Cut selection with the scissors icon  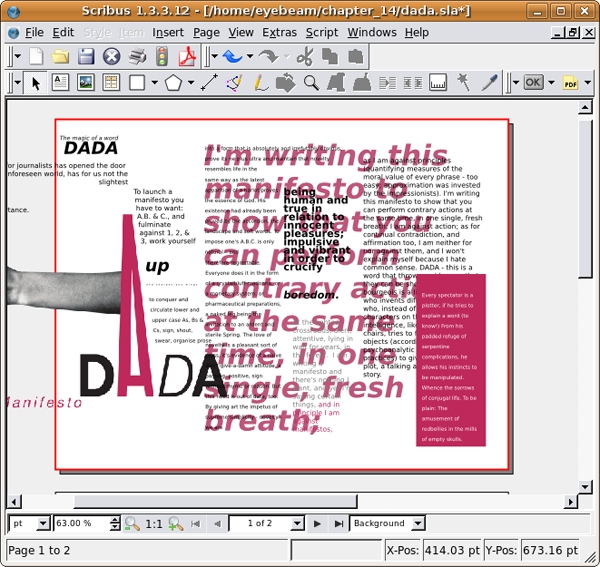(x=305, y=57)
